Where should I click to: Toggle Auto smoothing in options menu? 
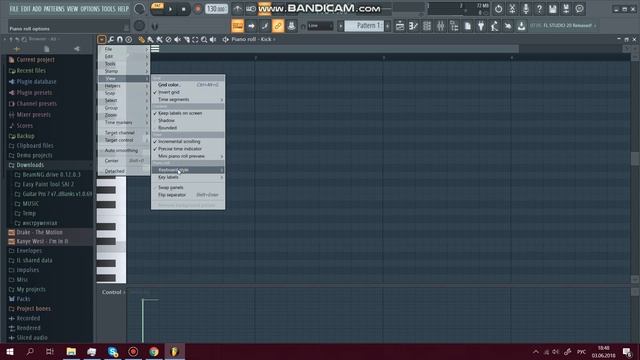[124, 151]
